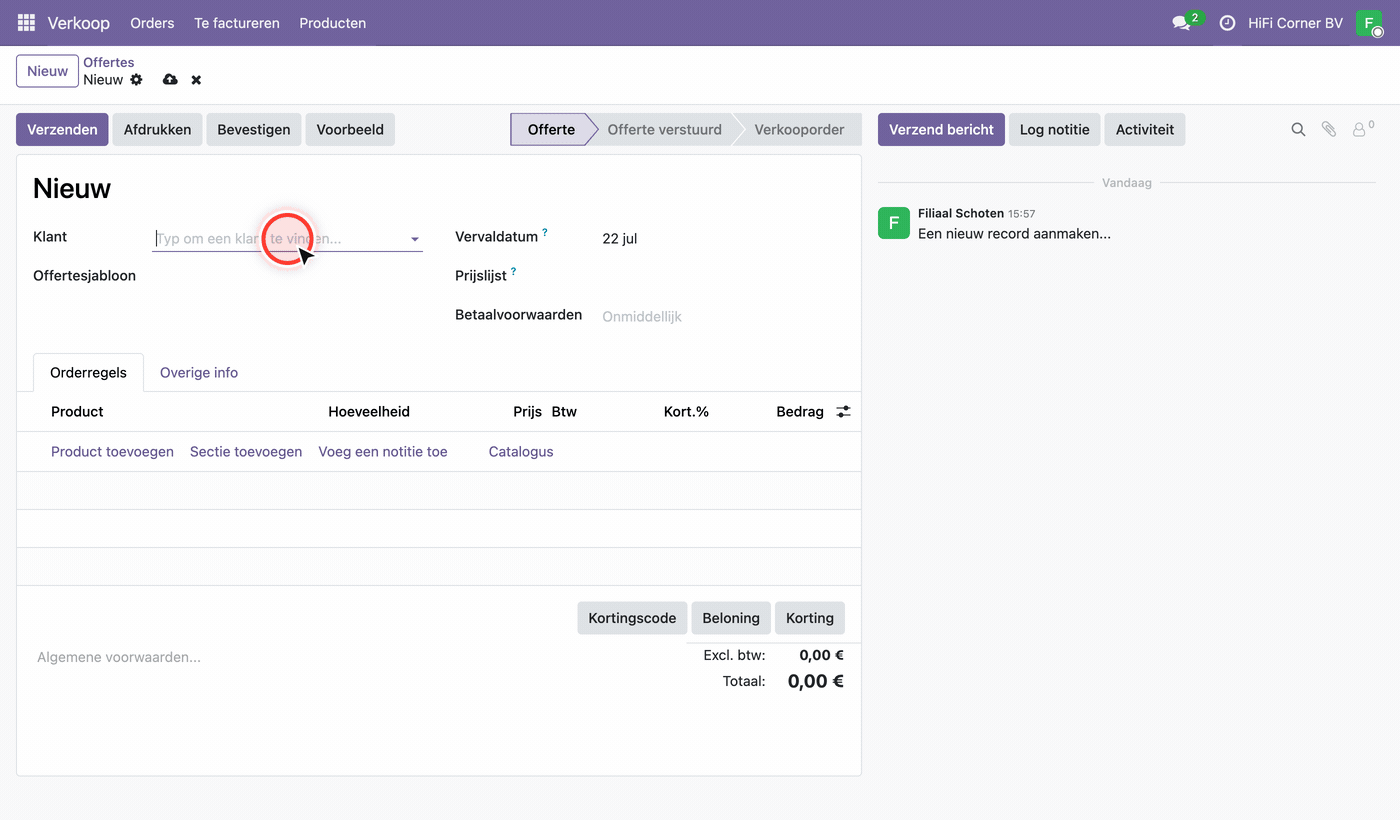The width and height of the screenshot is (1400, 820).
Task: Click the Afdrukken button
Action: coord(157,129)
